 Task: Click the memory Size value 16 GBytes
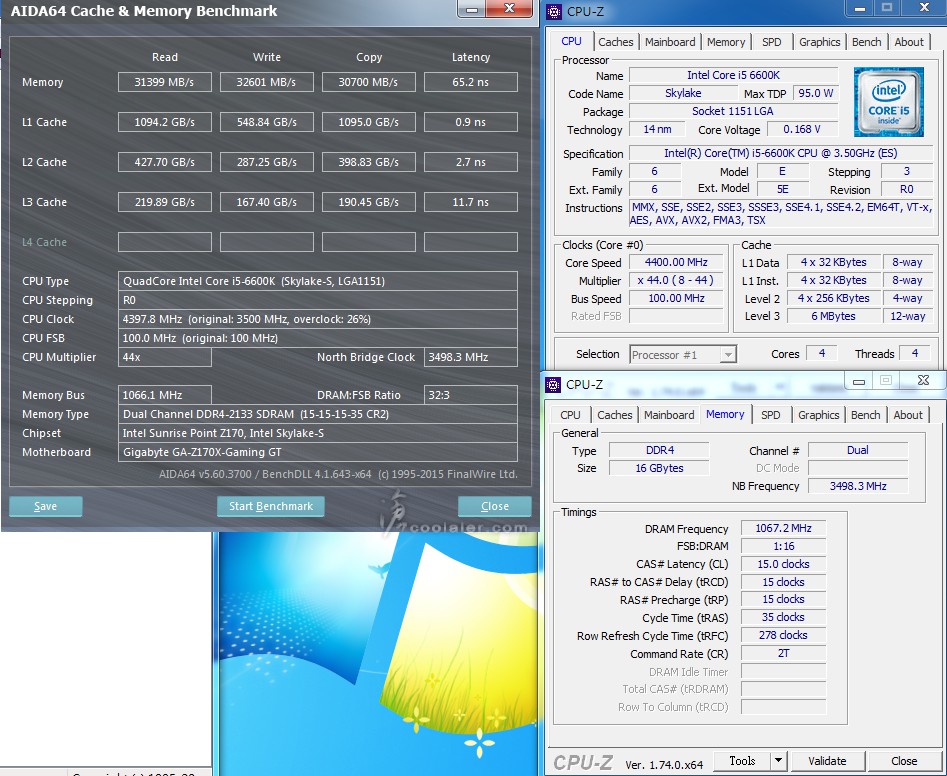[660, 468]
